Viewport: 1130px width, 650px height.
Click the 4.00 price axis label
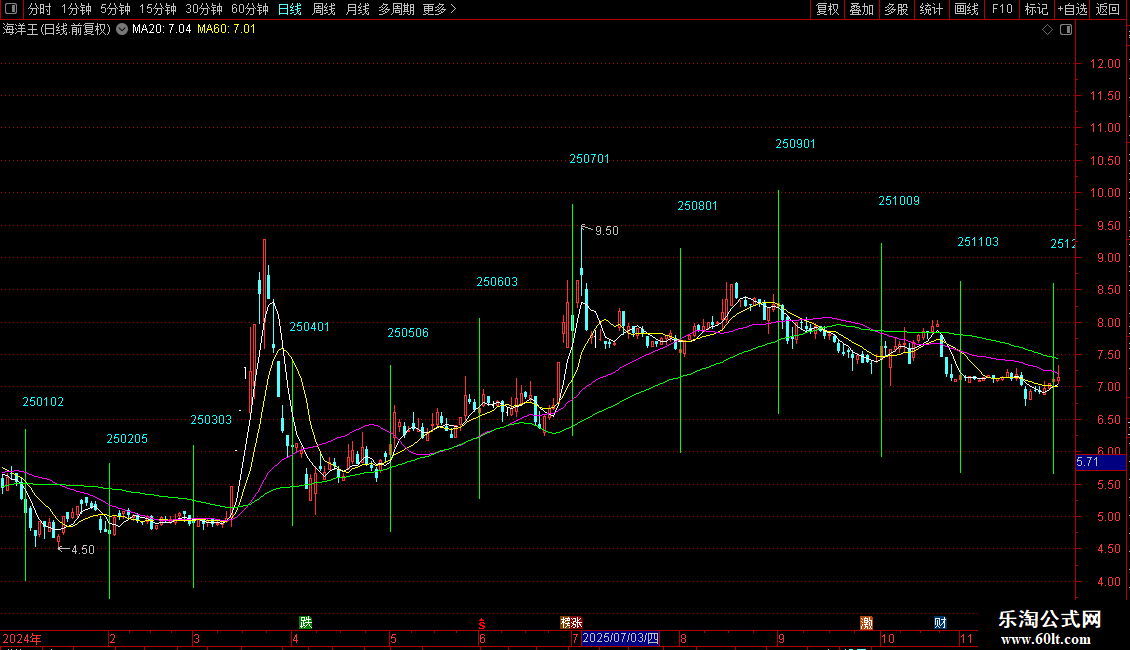tap(1108, 582)
